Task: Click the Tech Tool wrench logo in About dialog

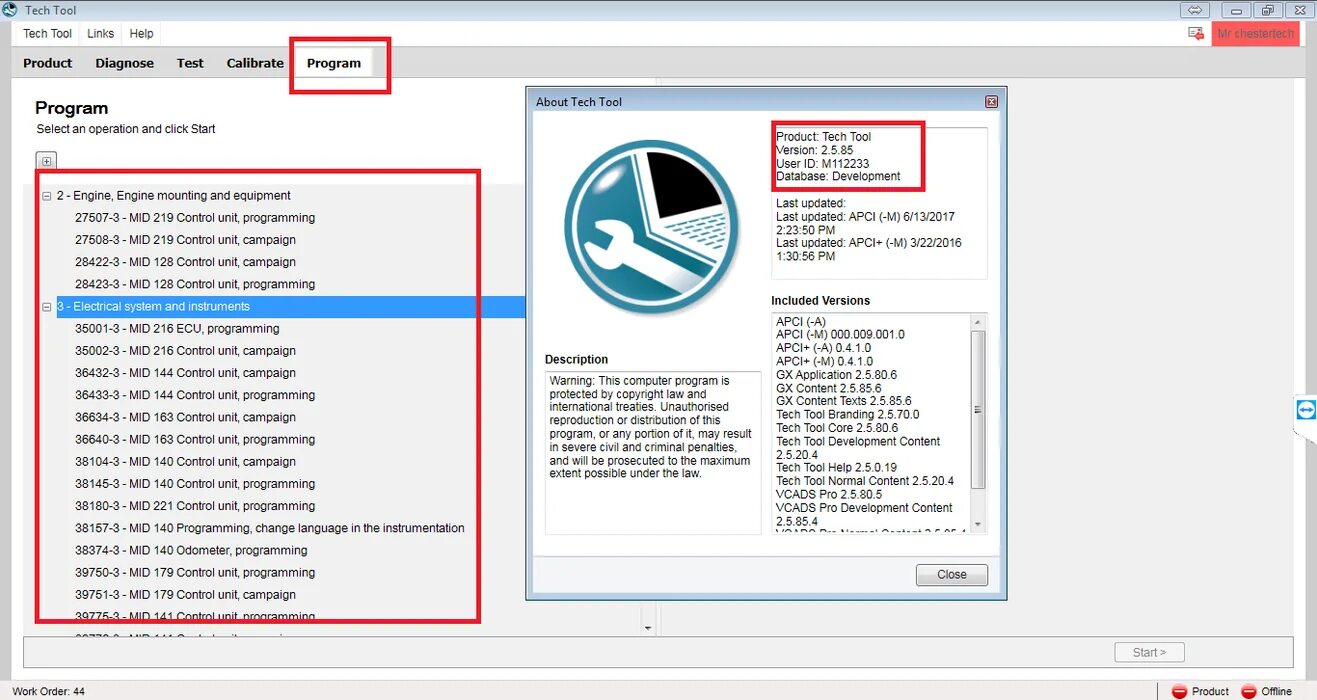Action: point(651,228)
